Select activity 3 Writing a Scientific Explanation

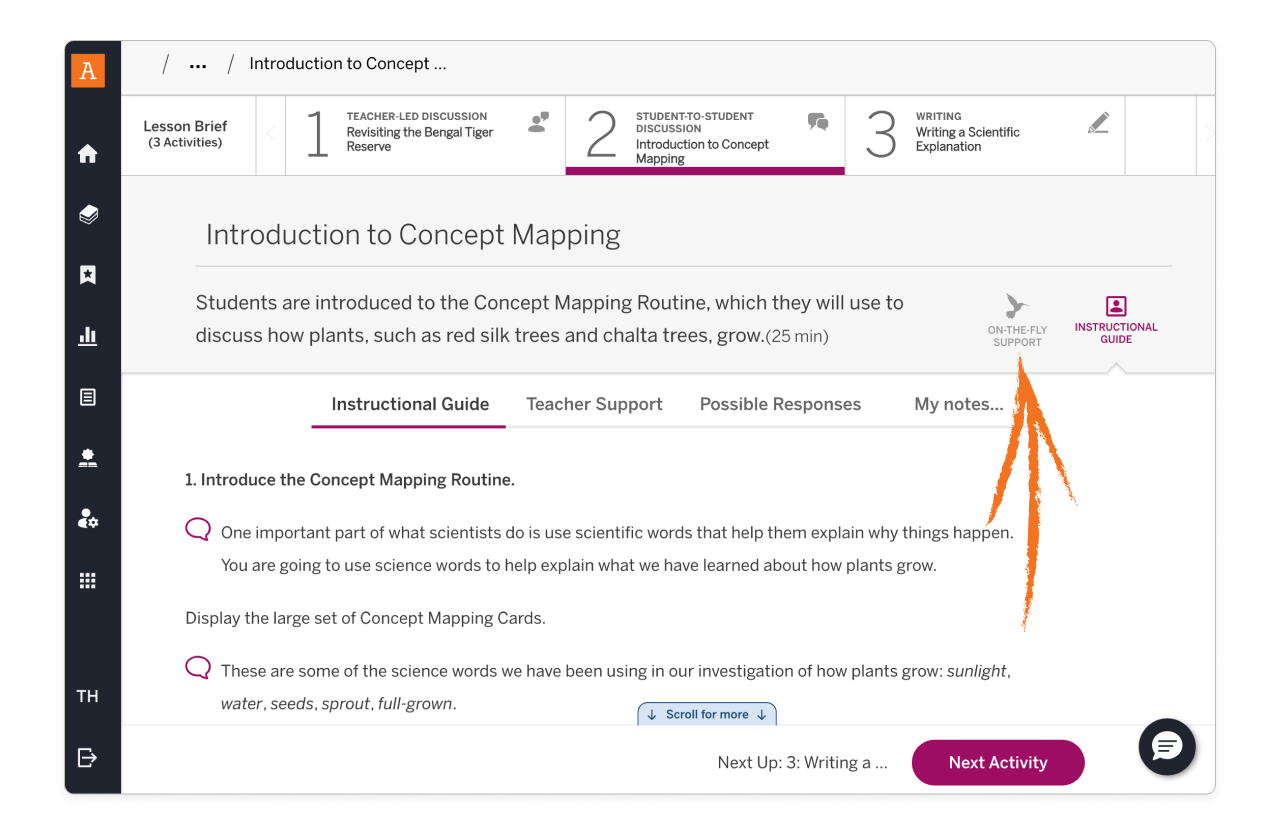coord(985,136)
